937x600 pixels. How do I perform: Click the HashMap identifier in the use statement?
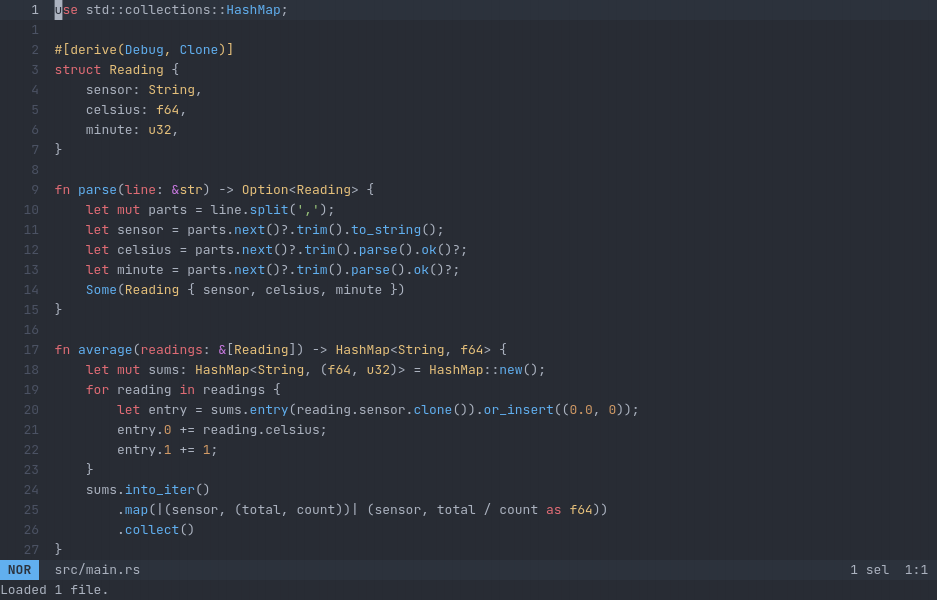pyautogui.click(x=253, y=10)
